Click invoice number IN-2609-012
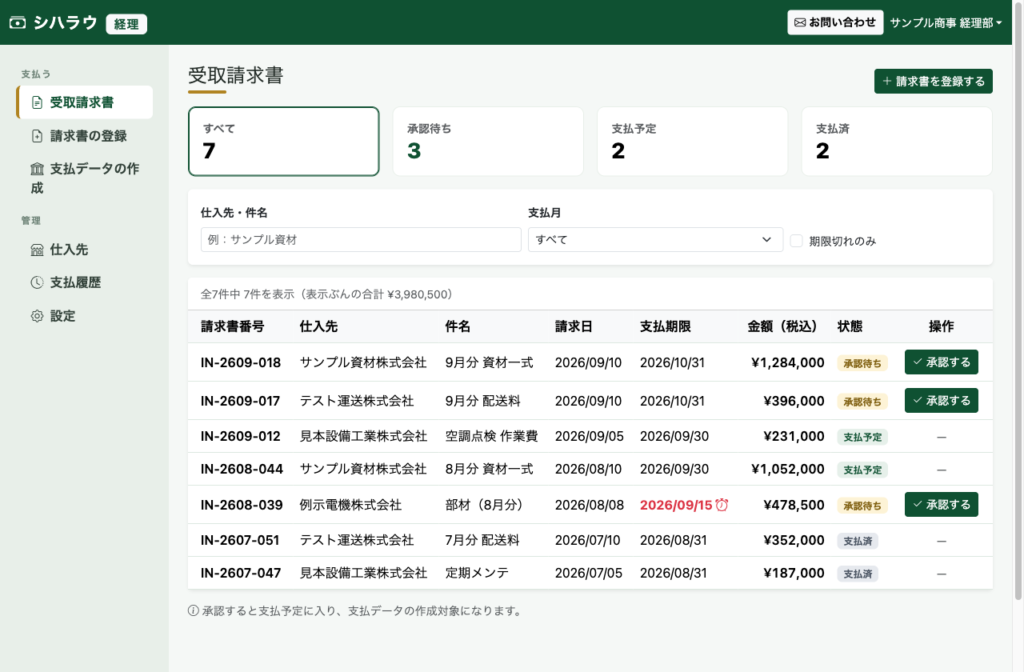 click(240, 436)
